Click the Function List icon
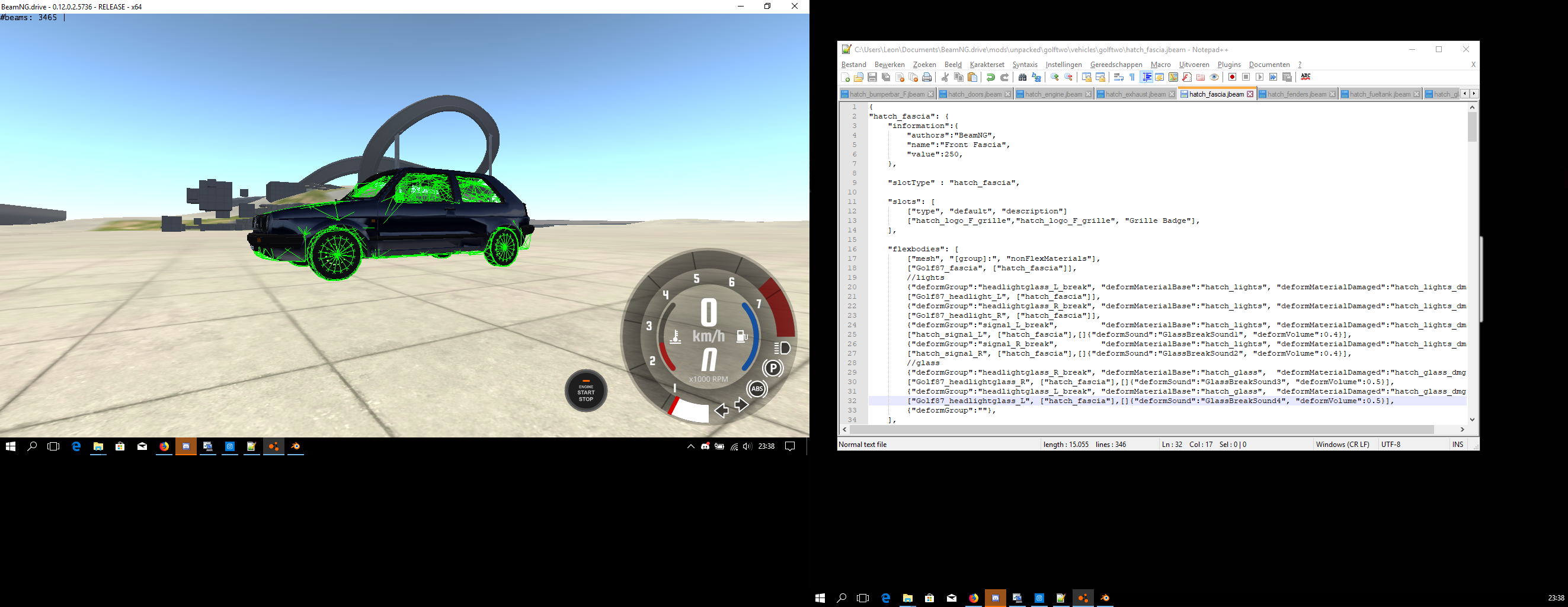The height and width of the screenshot is (607, 1568). click(1187, 76)
